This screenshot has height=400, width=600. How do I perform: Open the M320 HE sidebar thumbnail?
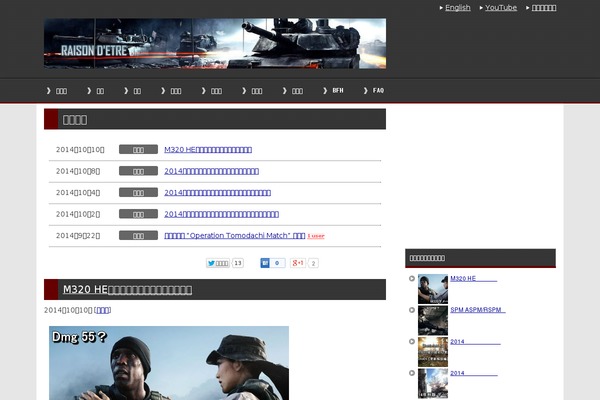point(433,289)
